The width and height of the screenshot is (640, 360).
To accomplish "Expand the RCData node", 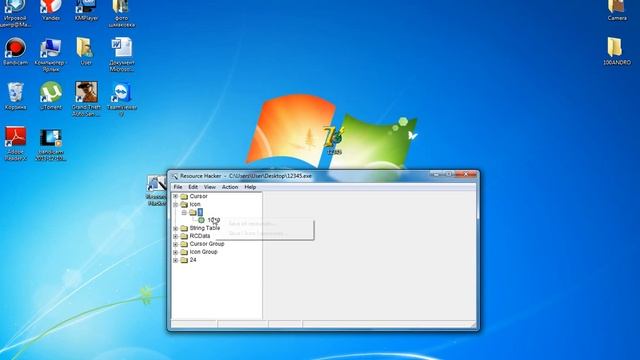I will (x=176, y=236).
